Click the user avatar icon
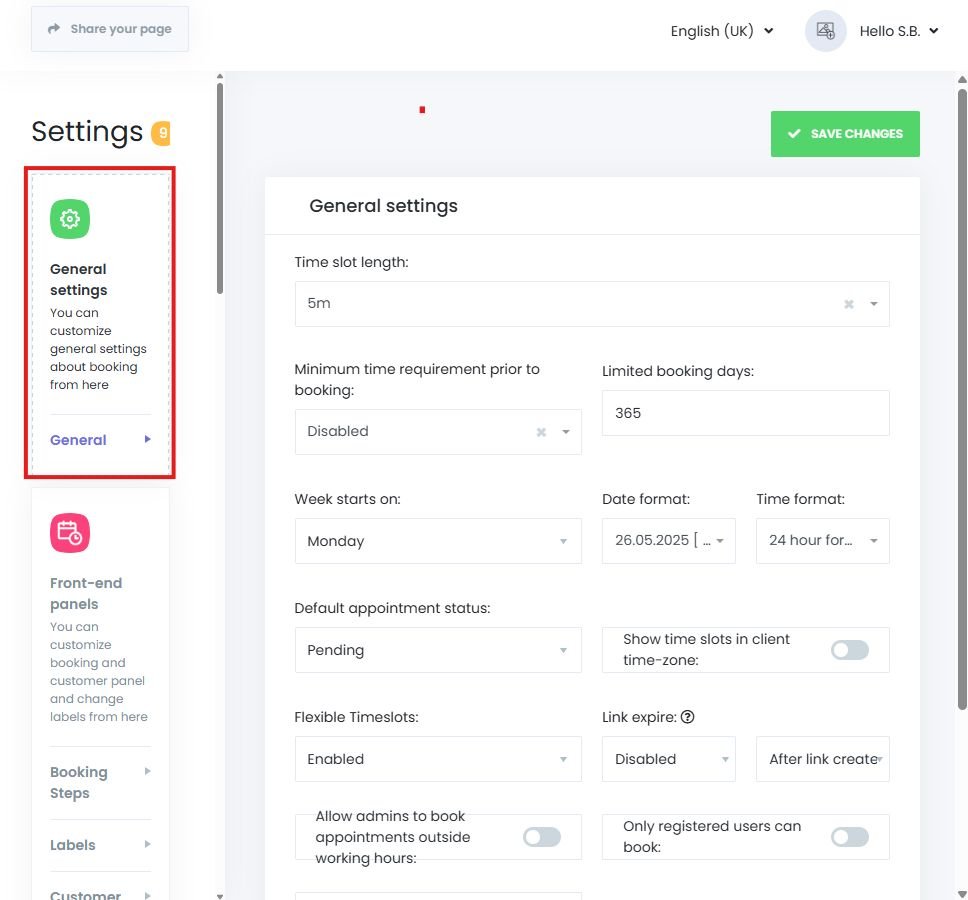This screenshot has height=900, width=968. pyautogui.click(x=825, y=31)
